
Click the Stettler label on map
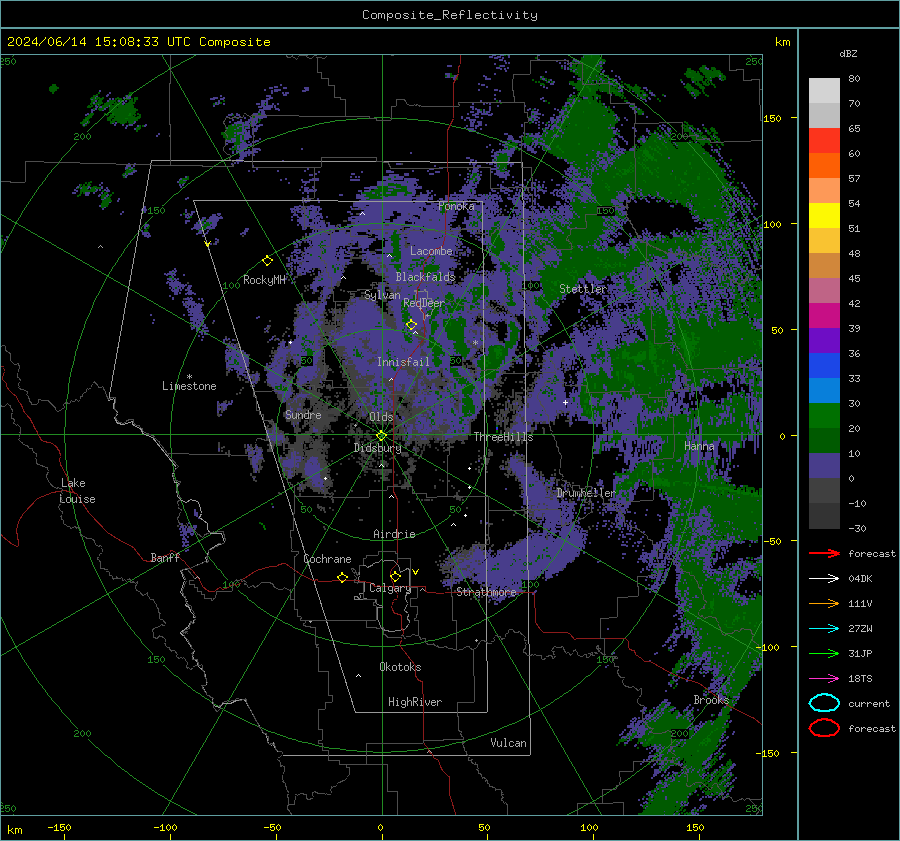click(583, 289)
